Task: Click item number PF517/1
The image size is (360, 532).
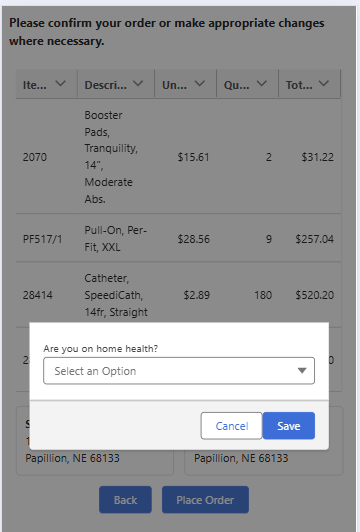Action: tap(42, 239)
